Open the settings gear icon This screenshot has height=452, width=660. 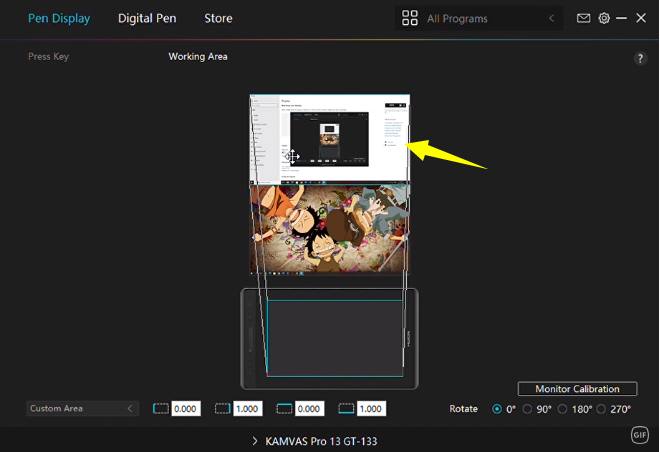604,18
